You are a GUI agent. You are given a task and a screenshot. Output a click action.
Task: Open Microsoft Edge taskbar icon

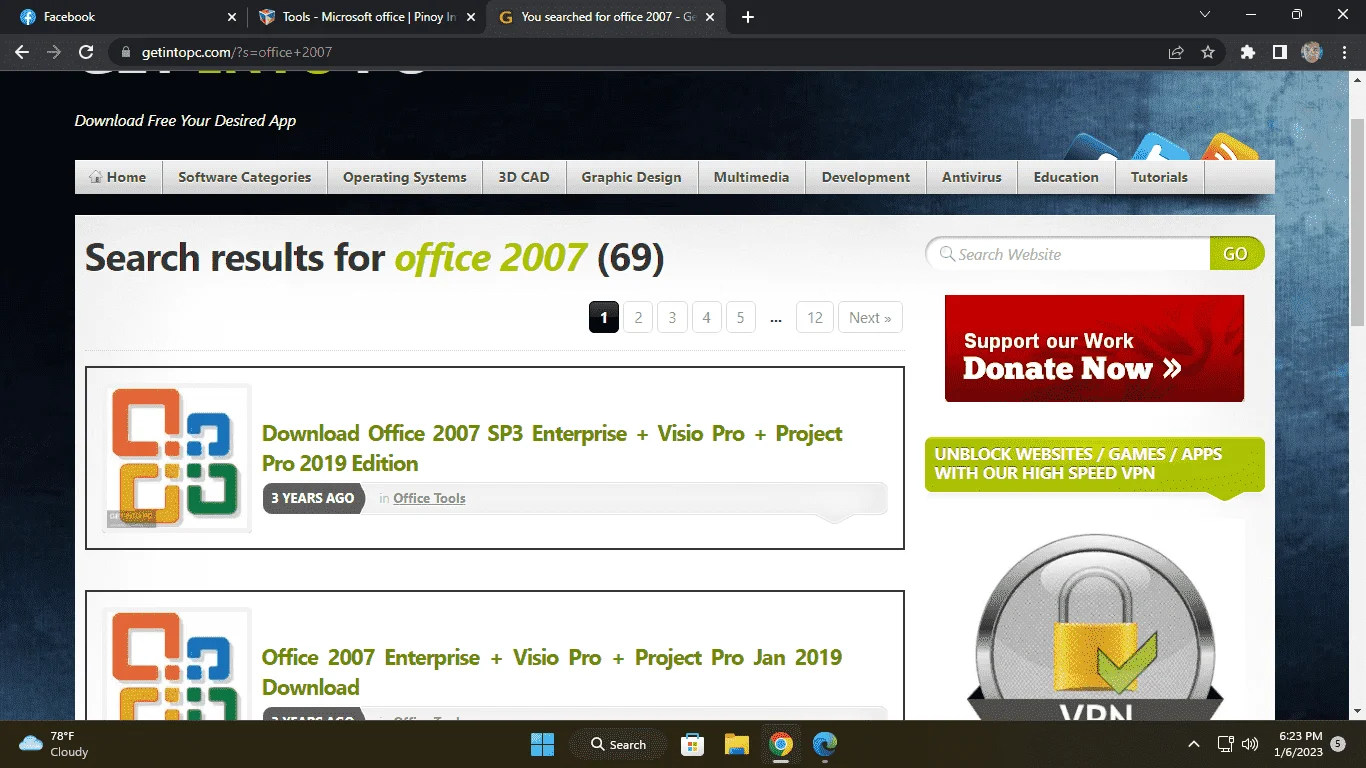[x=825, y=744]
